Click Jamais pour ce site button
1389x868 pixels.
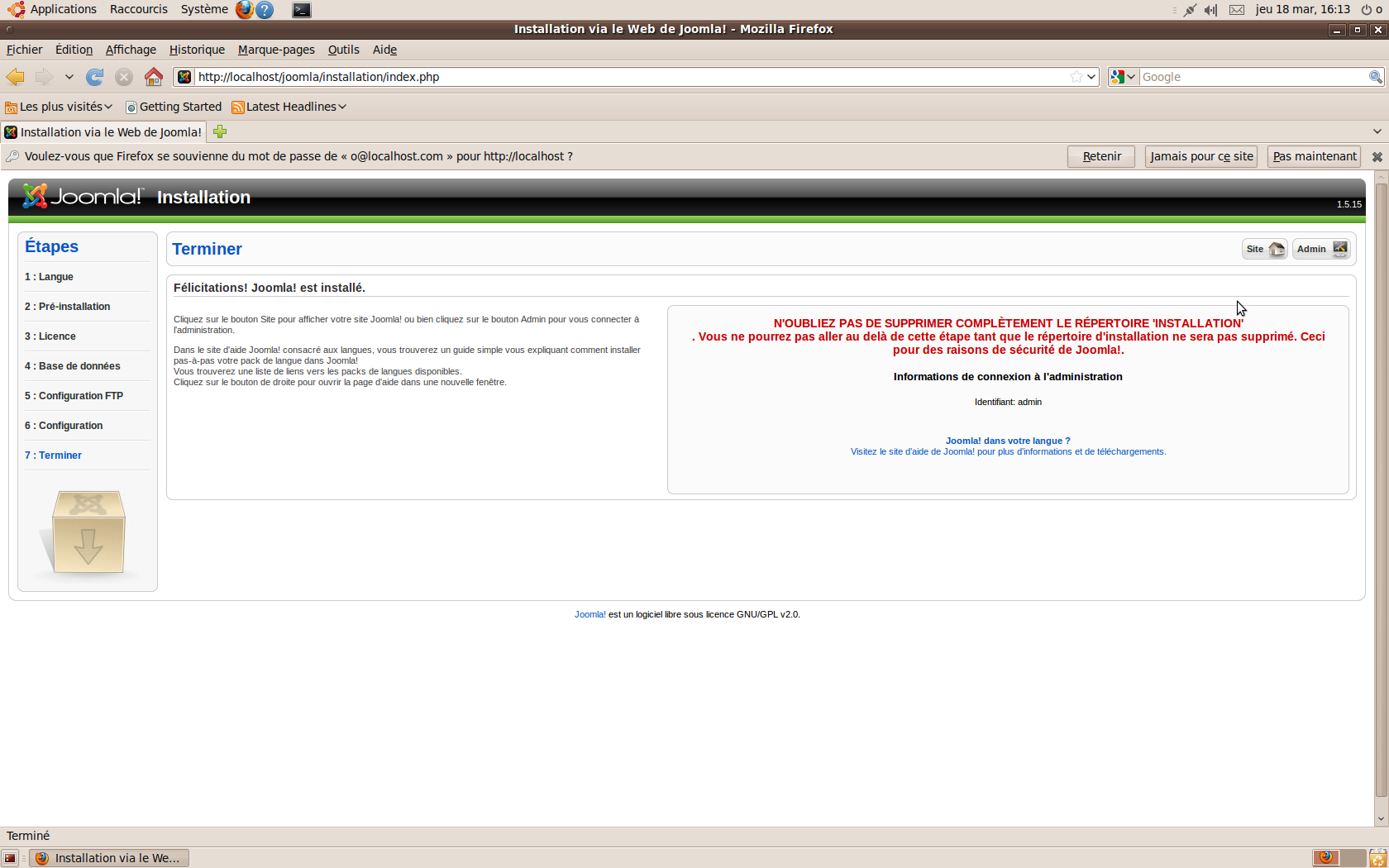point(1201,156)
